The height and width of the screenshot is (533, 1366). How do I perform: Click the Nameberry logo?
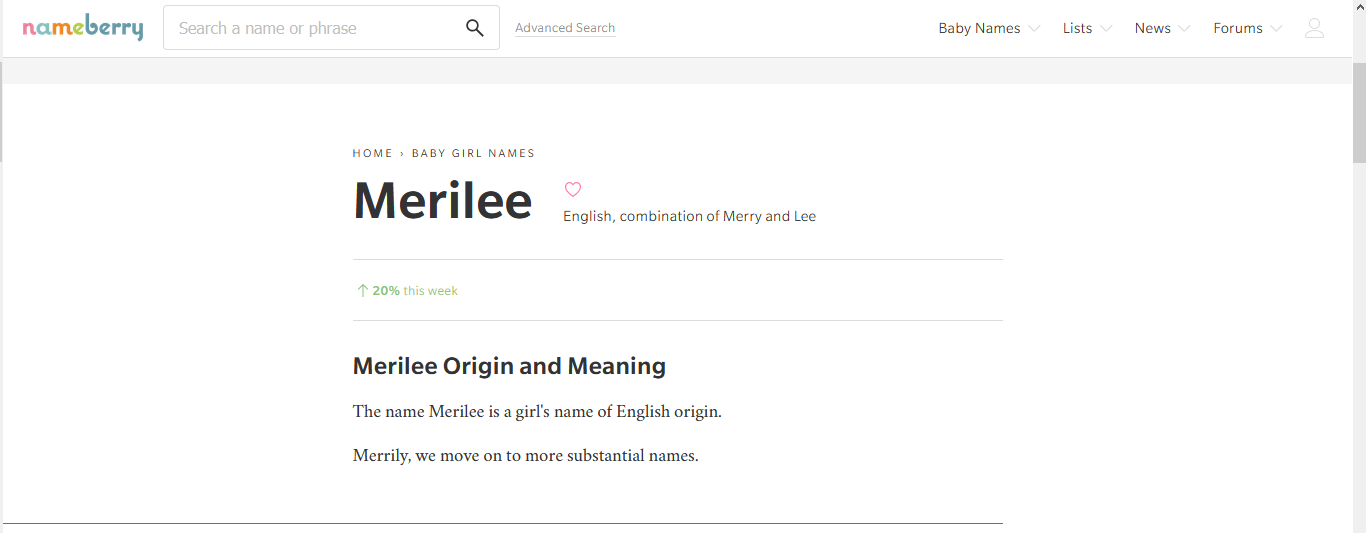click(83, 28)
